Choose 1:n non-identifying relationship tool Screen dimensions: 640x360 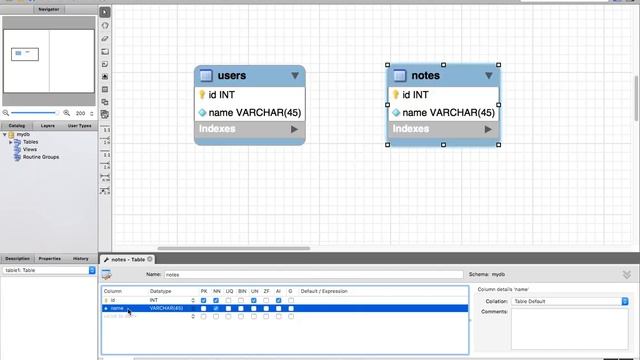coord(105,142)
